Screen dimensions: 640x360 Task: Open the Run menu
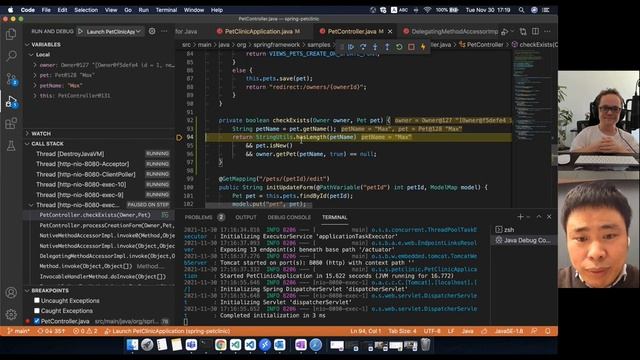click(143, 10)
